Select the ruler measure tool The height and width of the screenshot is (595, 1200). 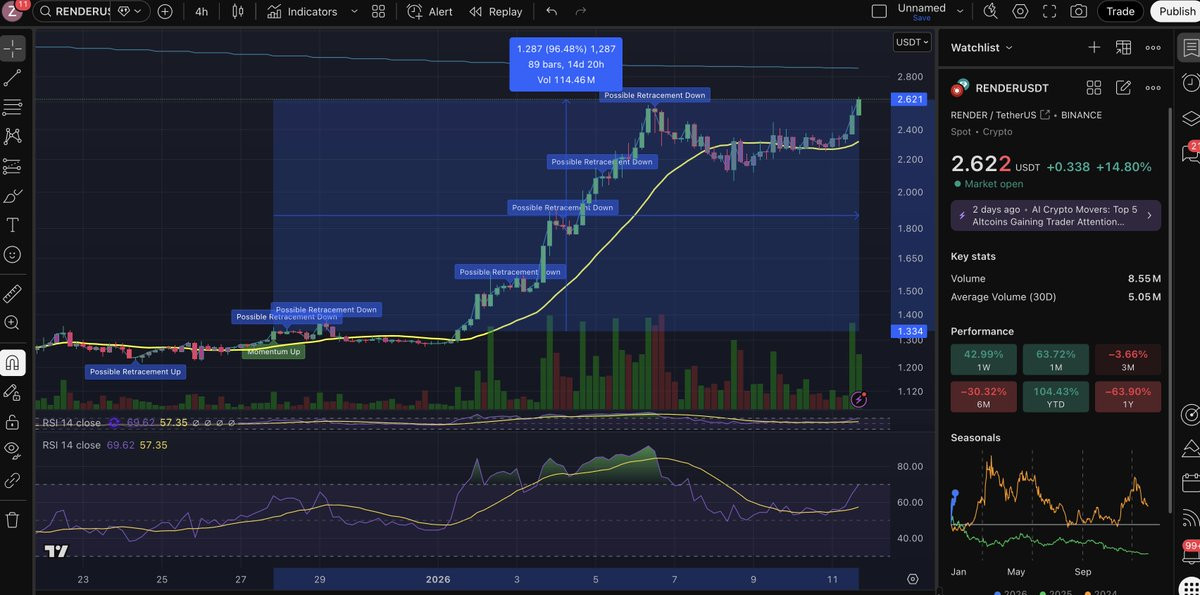(x=13, y=293)
